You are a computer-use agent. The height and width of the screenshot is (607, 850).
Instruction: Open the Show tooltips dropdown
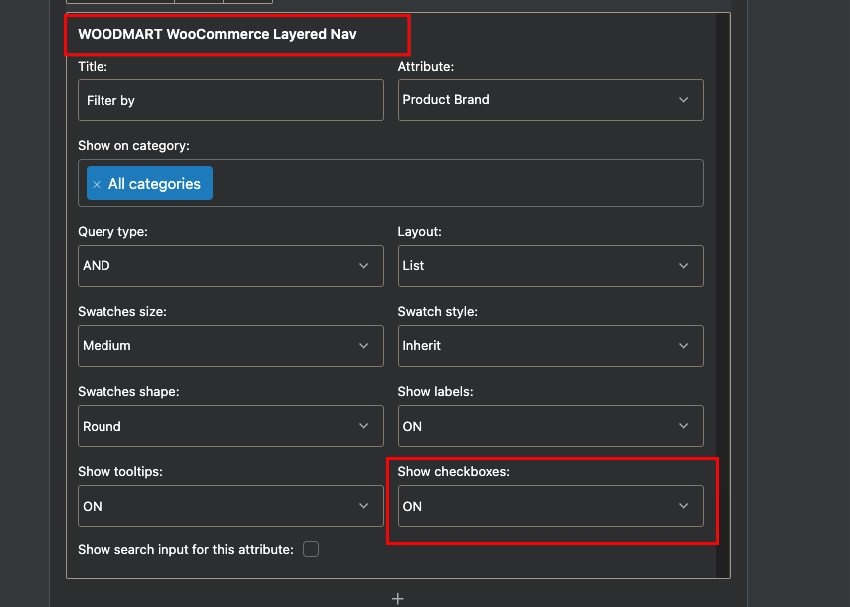pyautogui.click(x=230, y=506)
